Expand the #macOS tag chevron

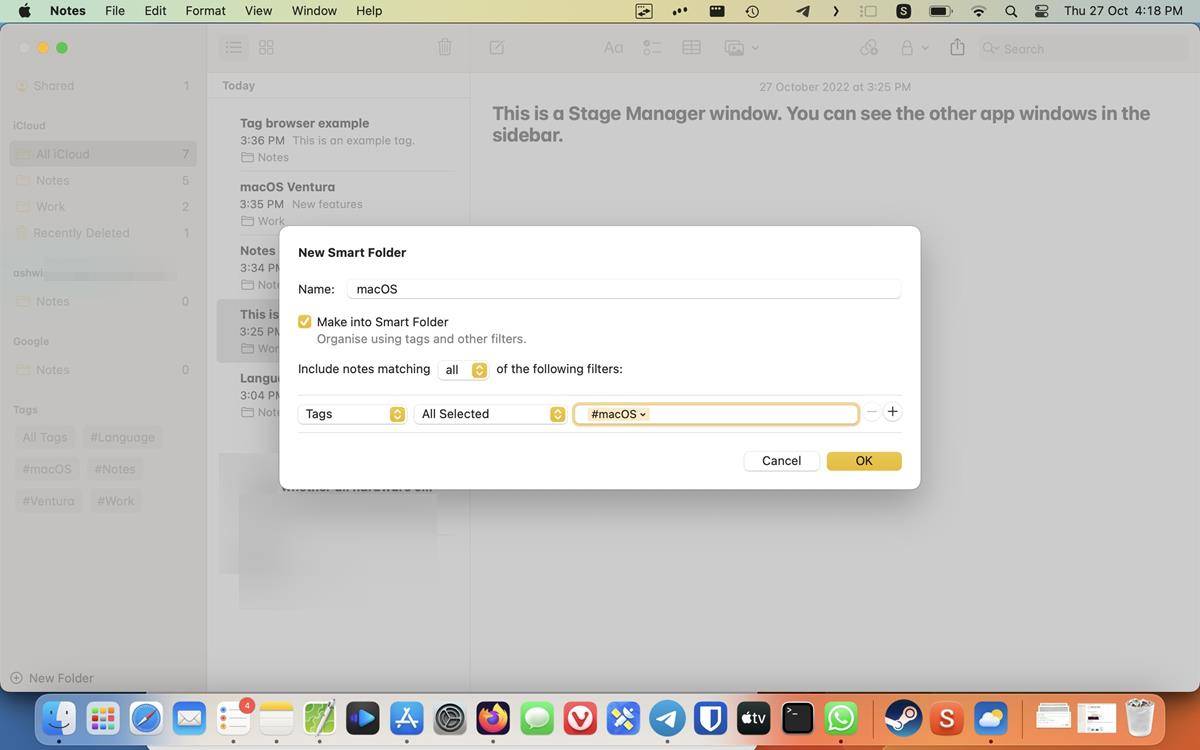[642, 413]
